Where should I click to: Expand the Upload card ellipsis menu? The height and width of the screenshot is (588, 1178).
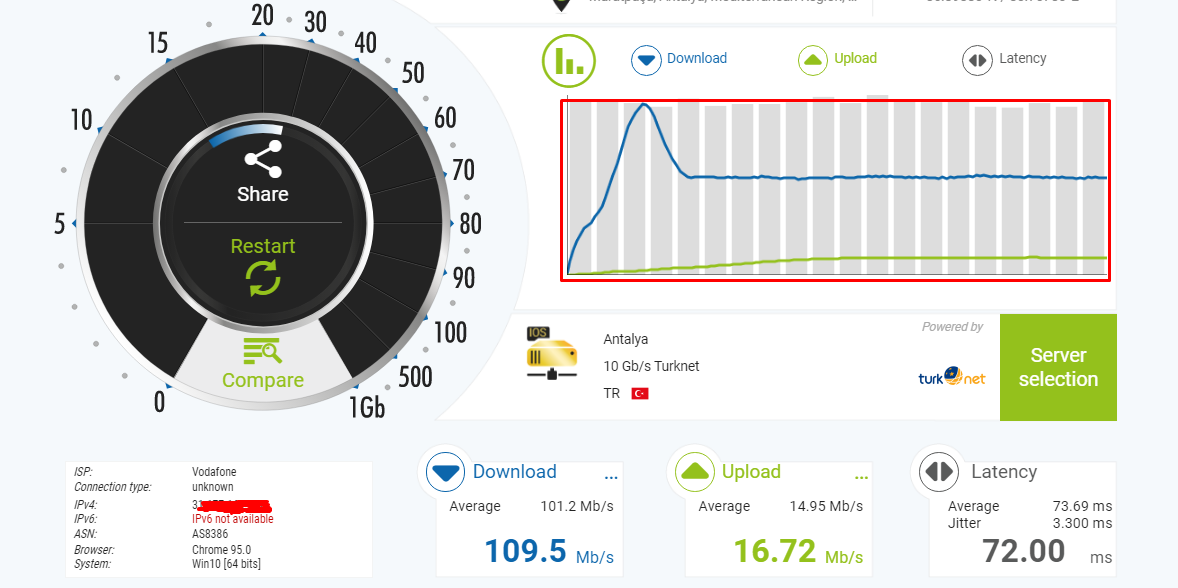pyautogui.click(x=861, y=477)
